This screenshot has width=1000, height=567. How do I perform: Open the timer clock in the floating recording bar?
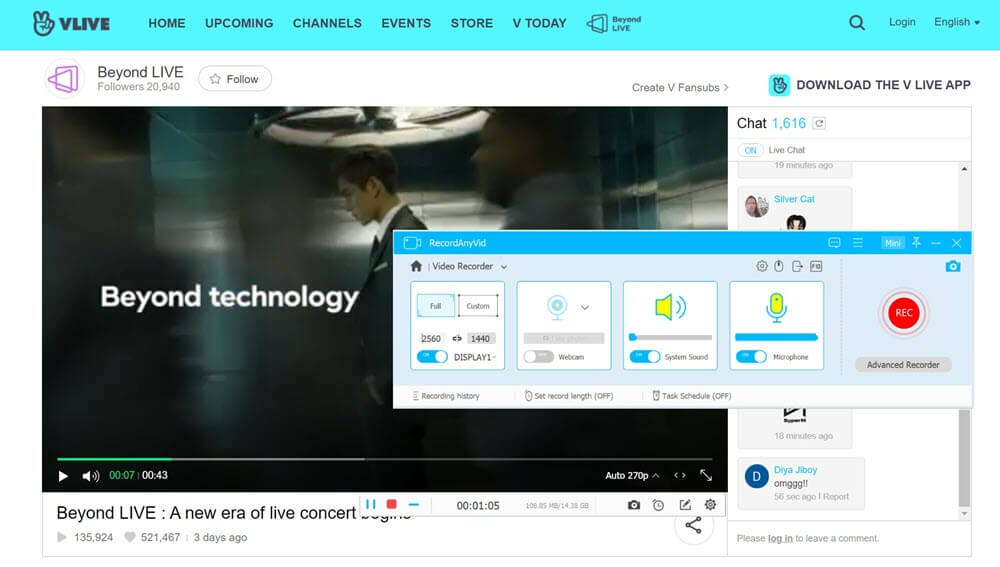point(658,505)
